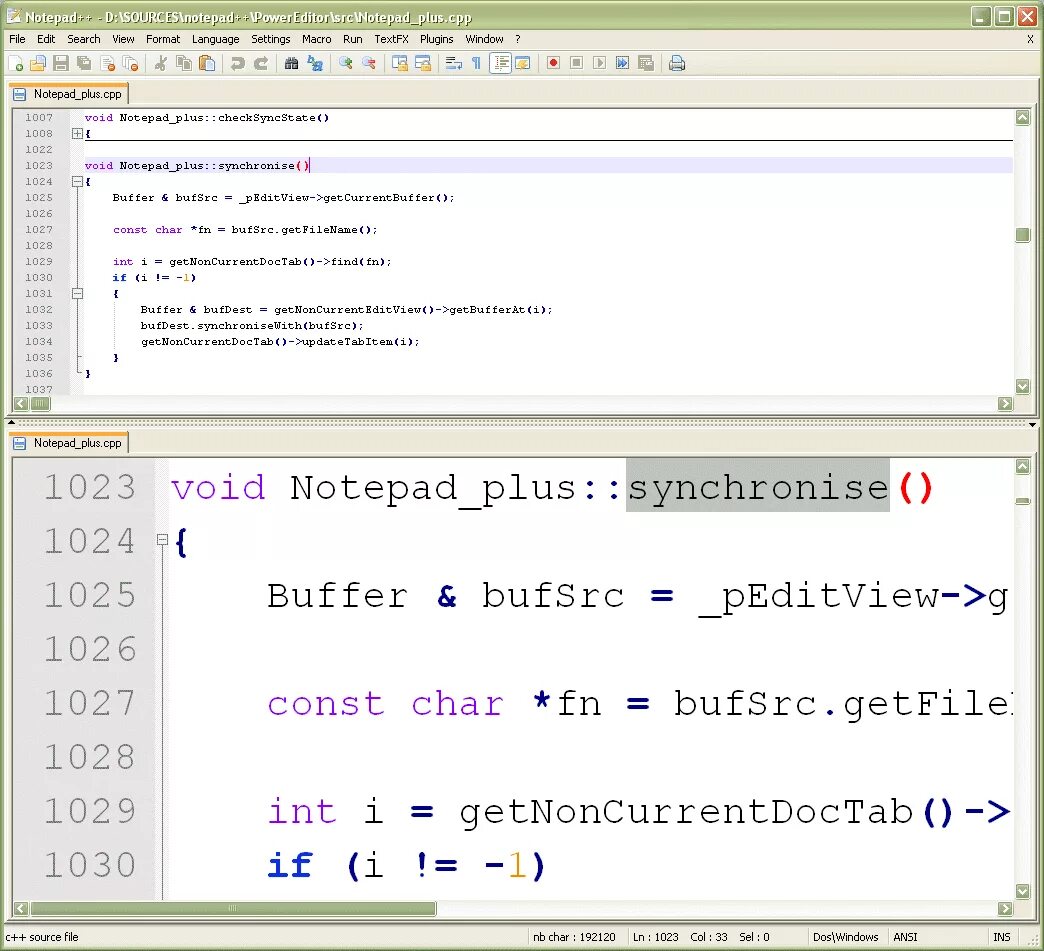Toggle synchronized vertical scrolling icon
The width and height of the screenshot is (1044, 951).
click(399, 63)
